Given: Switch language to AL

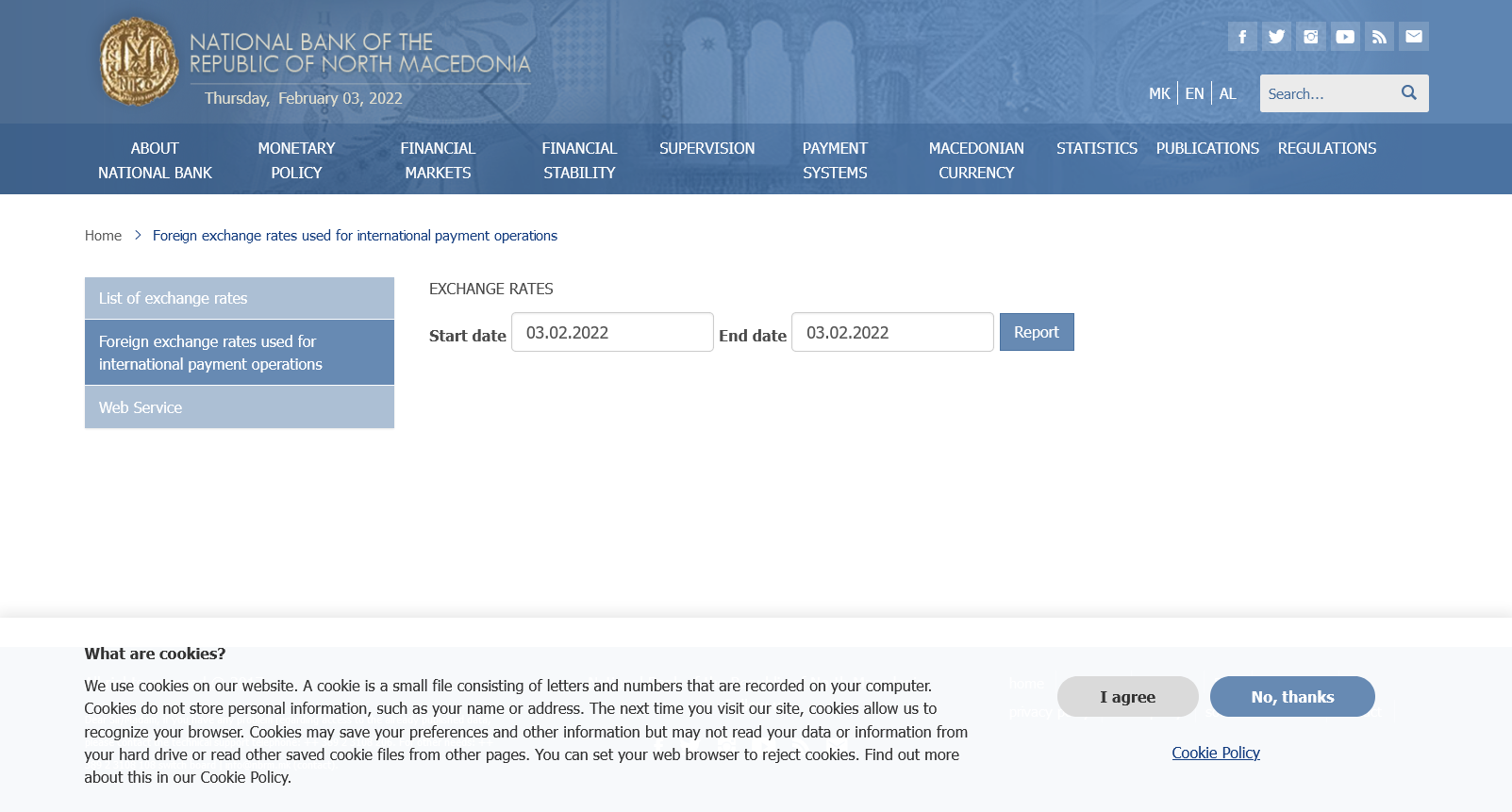Looking at the screenshot, I should coord(1227,93).
